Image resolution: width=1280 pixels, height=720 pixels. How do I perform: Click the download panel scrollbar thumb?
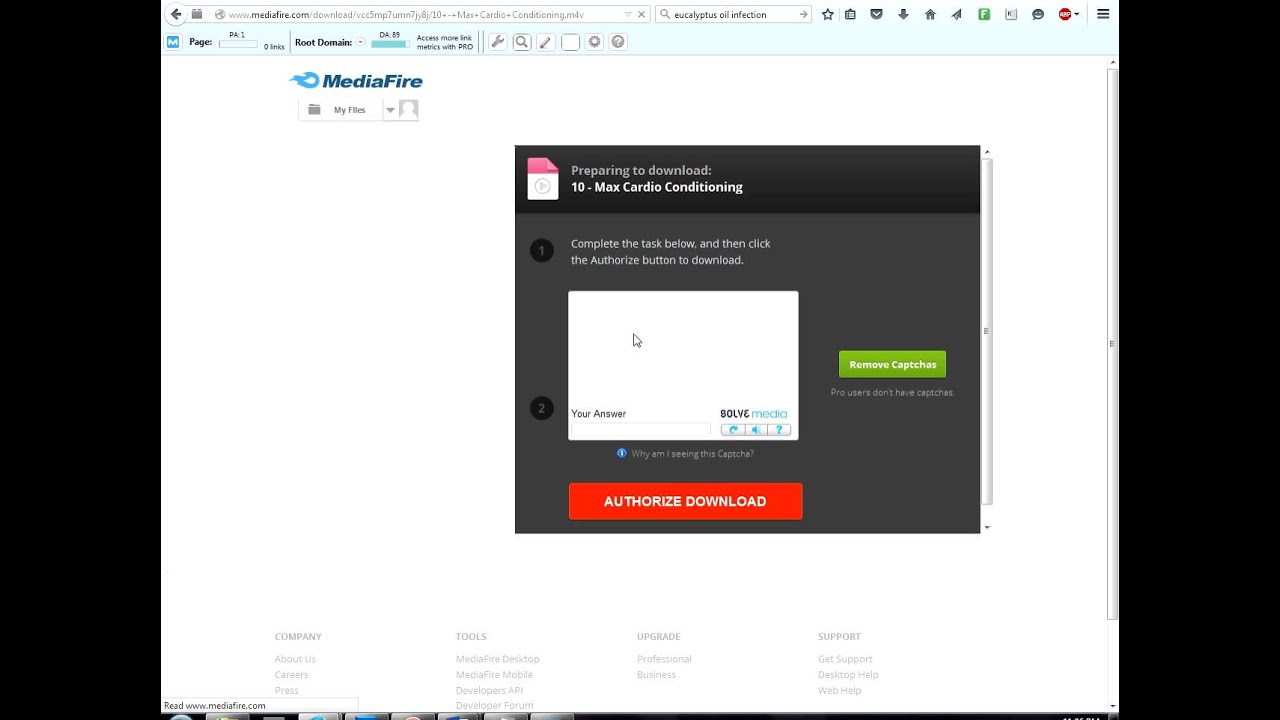point(987,331)
